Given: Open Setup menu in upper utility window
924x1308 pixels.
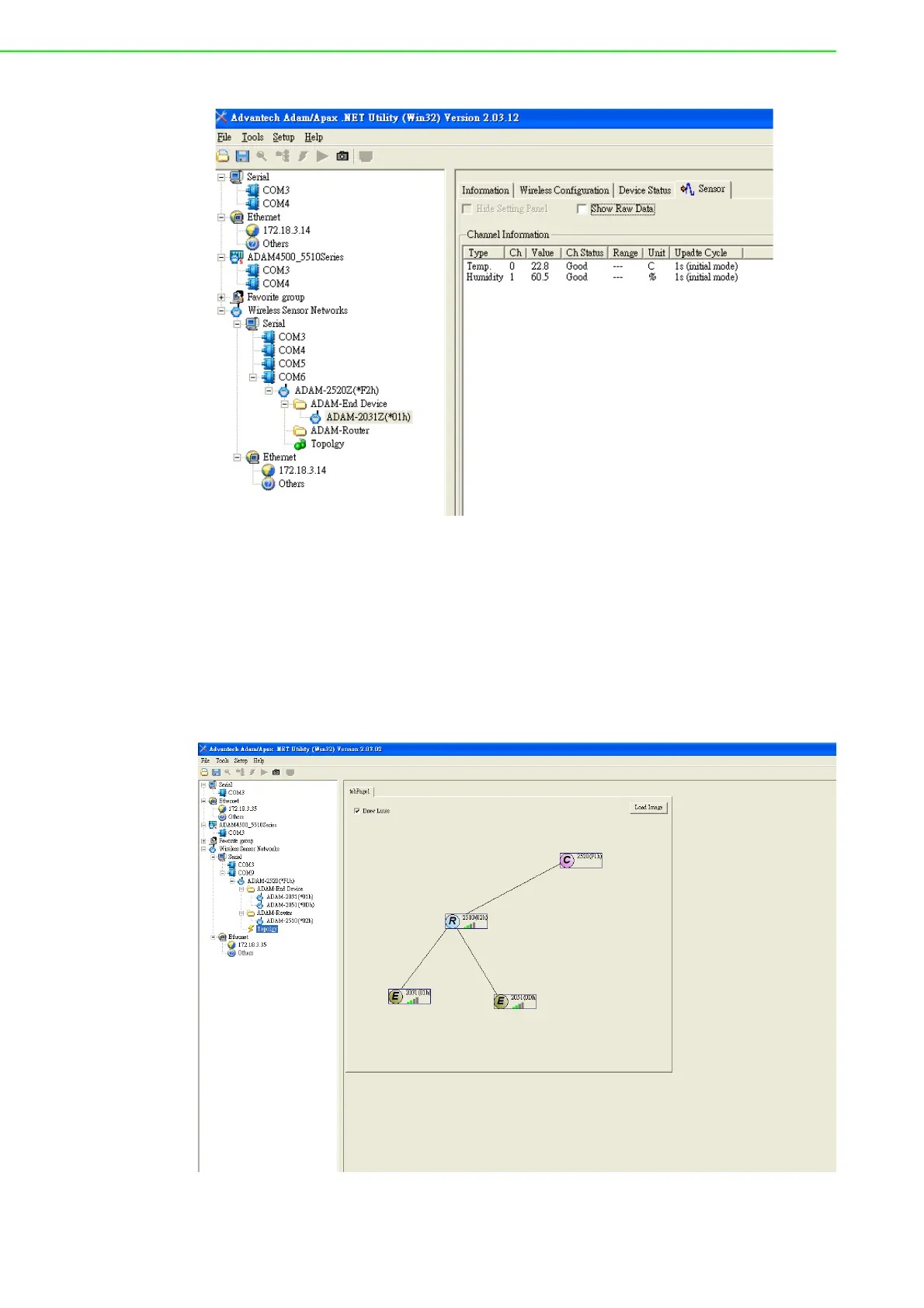Looking at the screenshot, I should coord(283,137).
